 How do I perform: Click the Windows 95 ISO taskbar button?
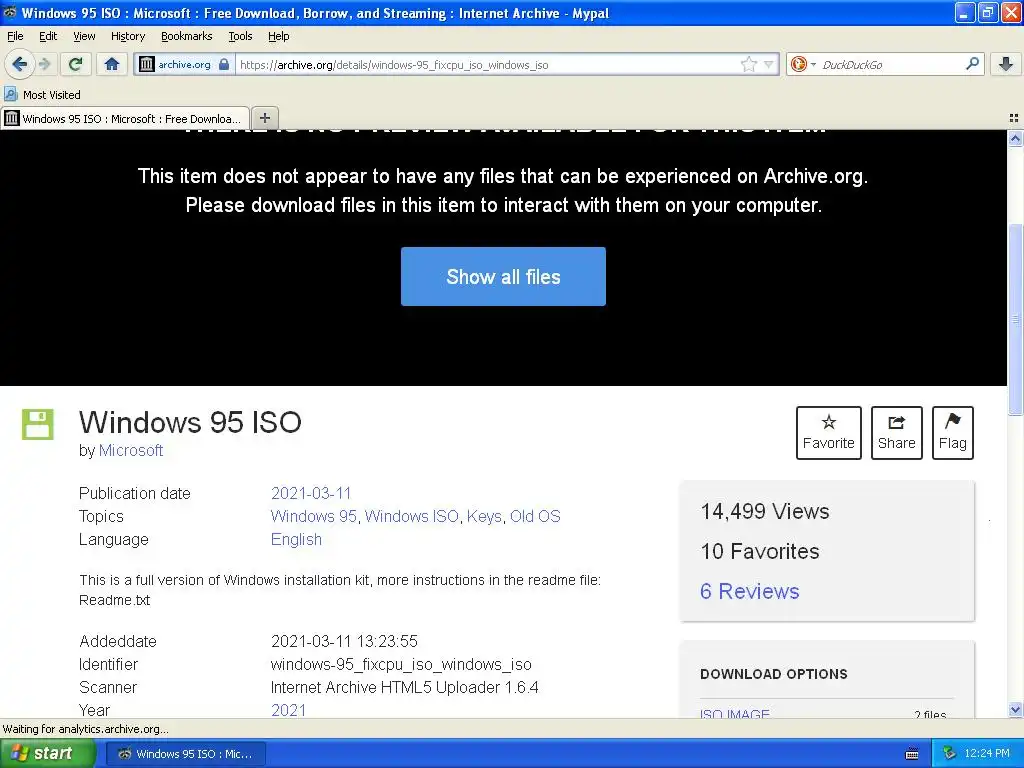(x=185, y=754)
